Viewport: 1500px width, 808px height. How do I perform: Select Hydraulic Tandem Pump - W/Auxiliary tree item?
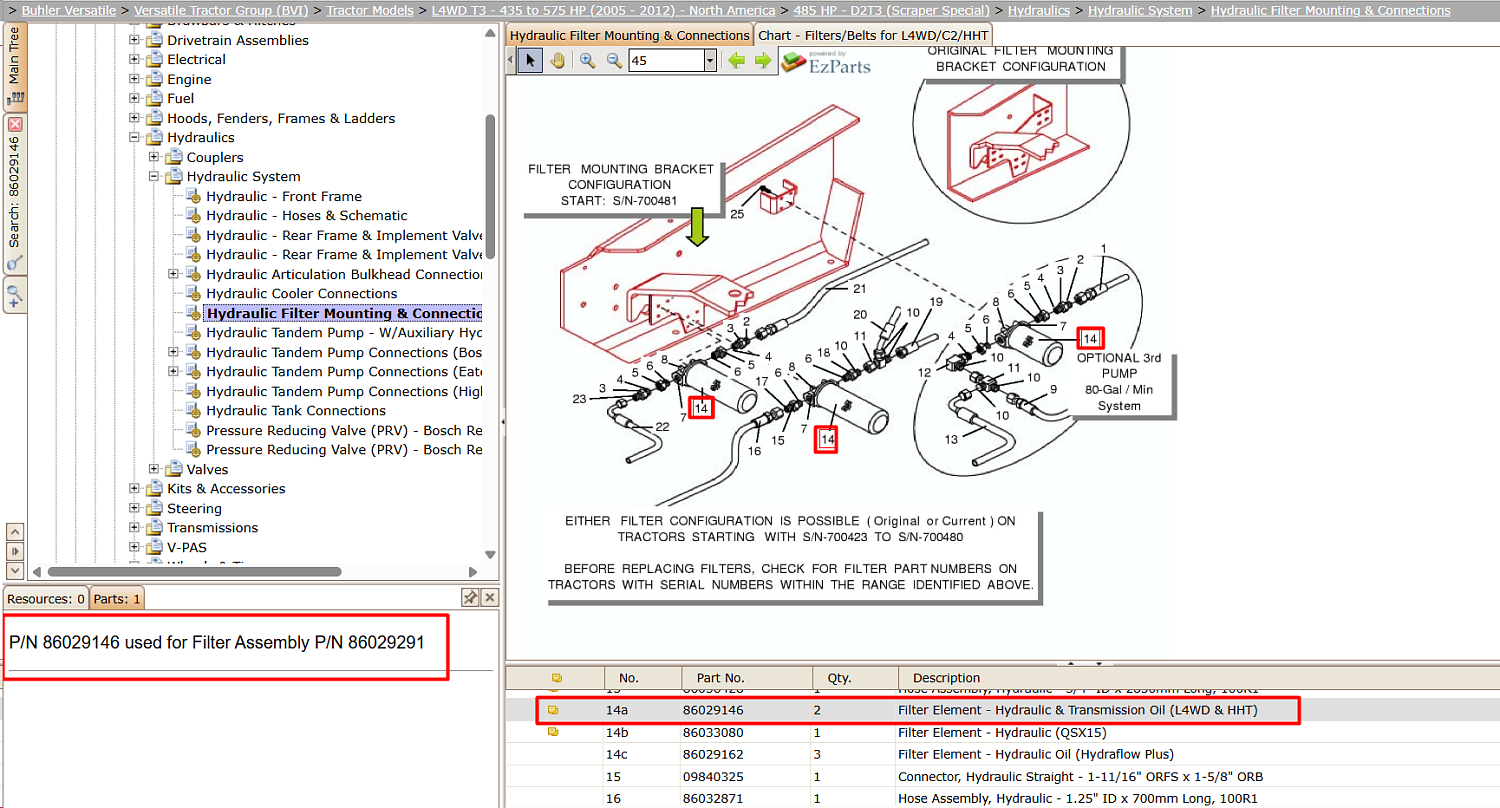(x=344, y=333)
